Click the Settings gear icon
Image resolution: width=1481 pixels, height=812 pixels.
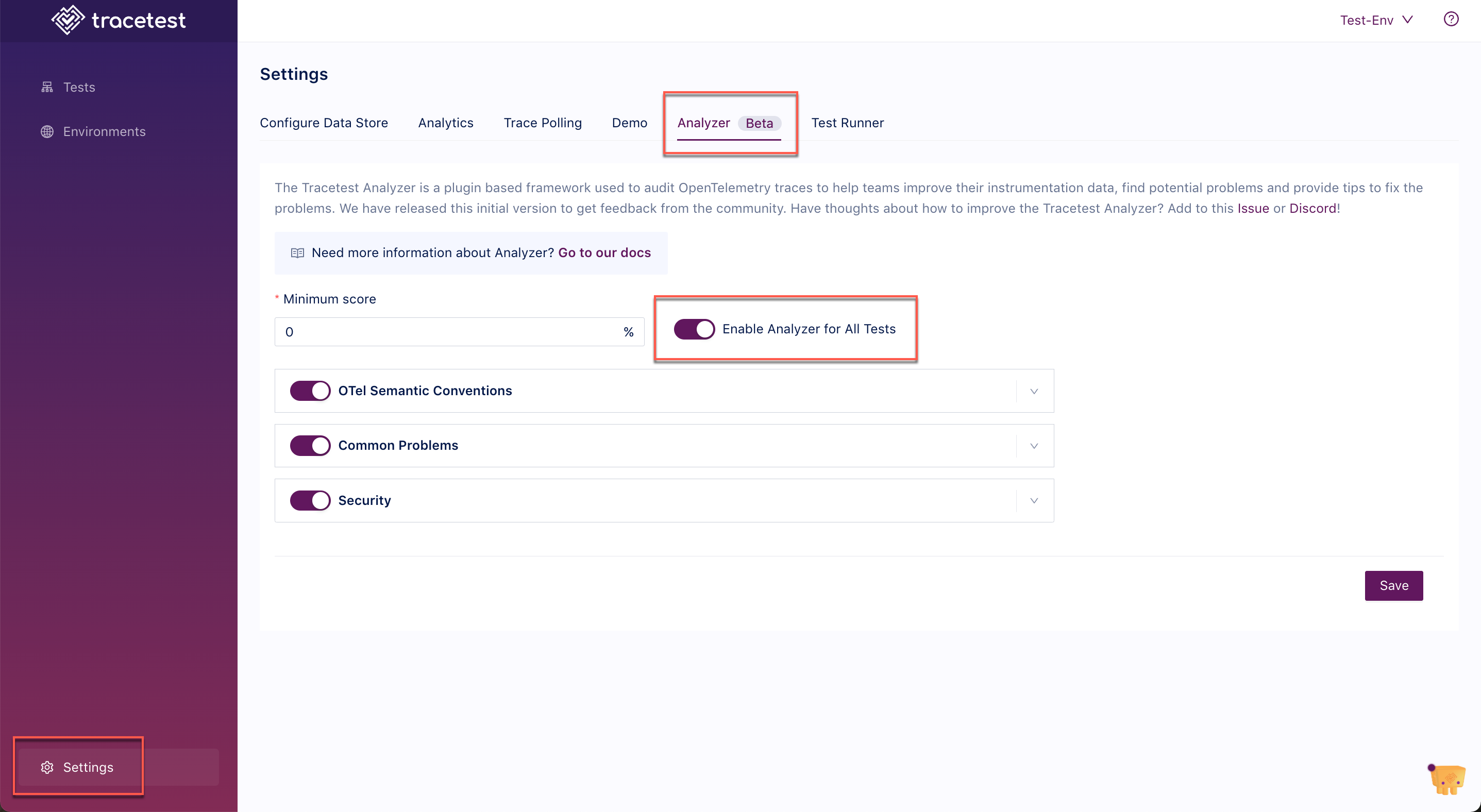pos(47,767)
